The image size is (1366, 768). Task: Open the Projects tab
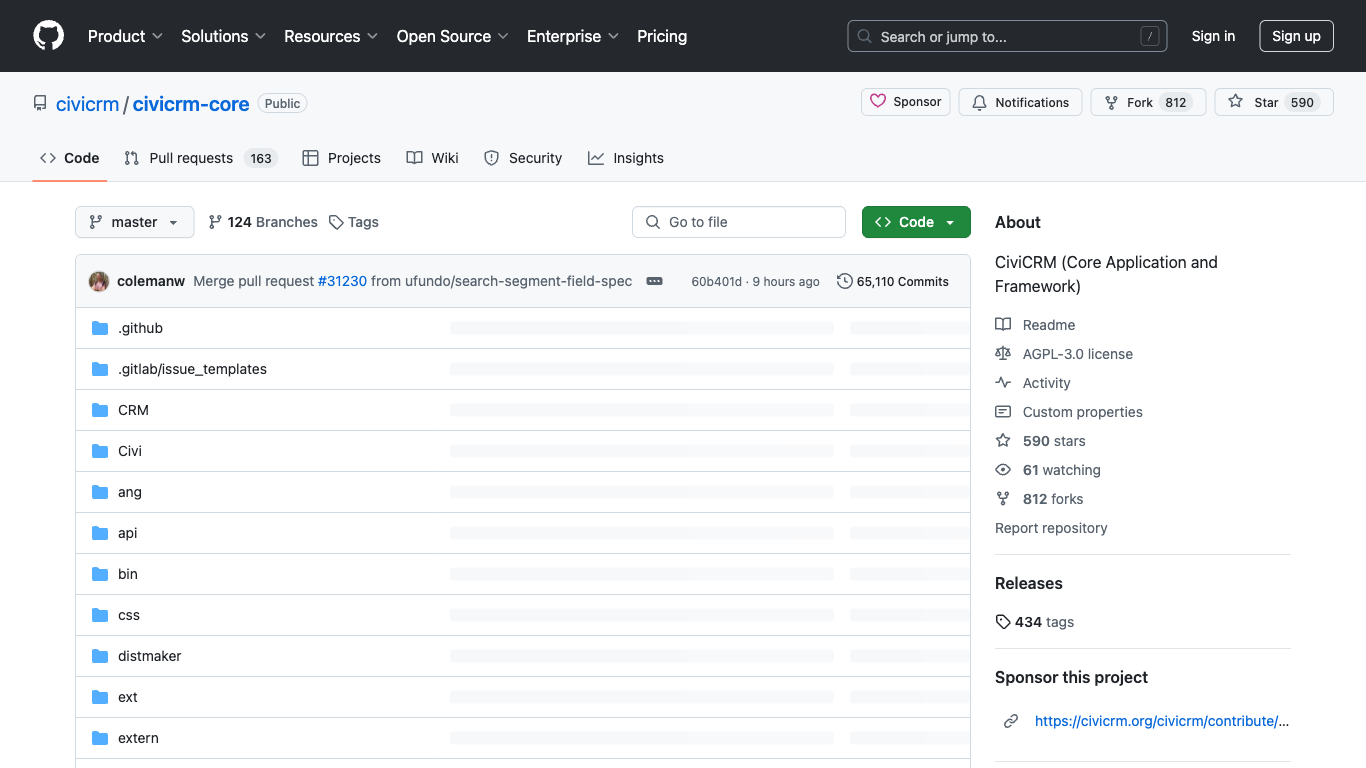click(x=342, y=158)
